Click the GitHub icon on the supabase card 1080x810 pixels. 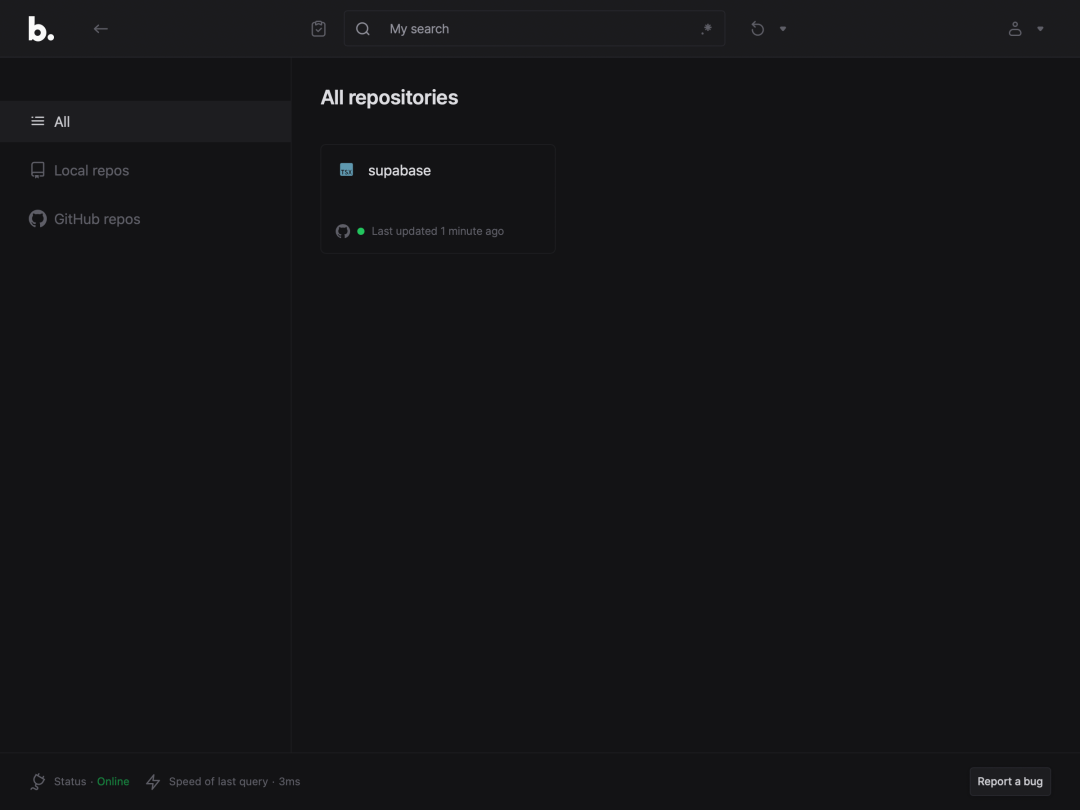342,231
